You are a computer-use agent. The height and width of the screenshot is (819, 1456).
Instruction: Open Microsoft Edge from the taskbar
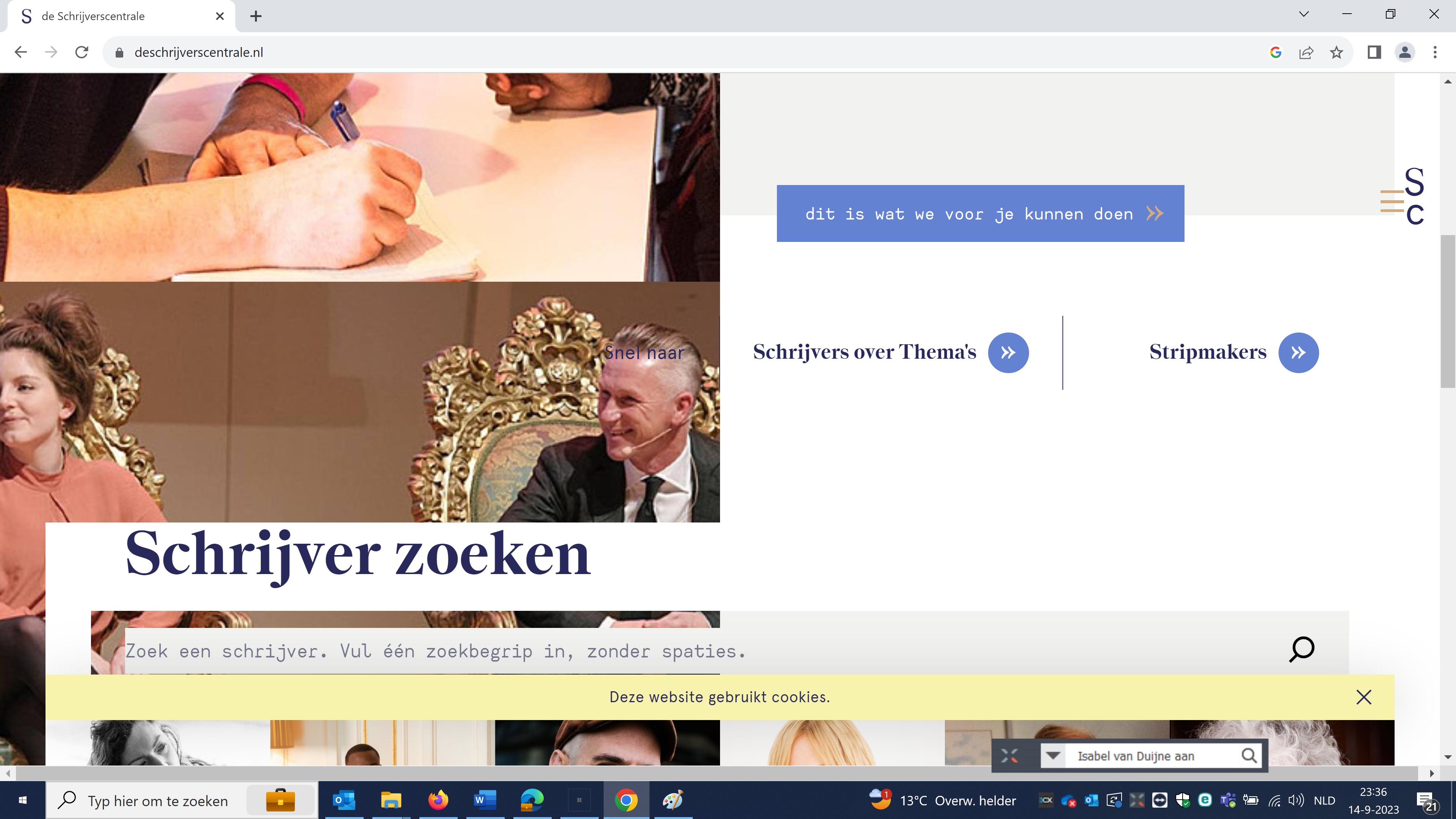[x=532, y=800]
